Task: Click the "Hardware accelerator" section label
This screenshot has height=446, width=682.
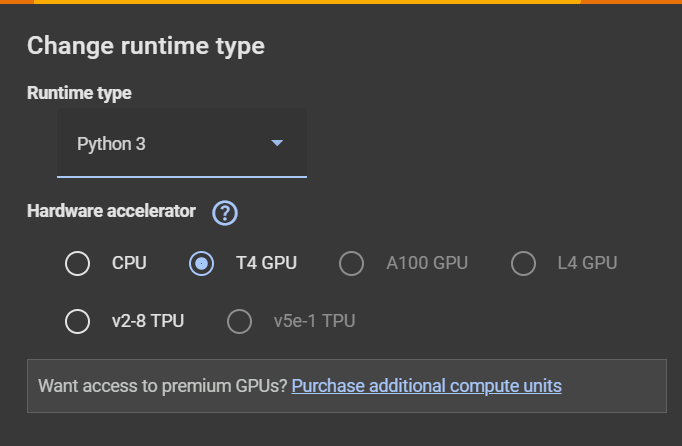Action: pos(112,211)
